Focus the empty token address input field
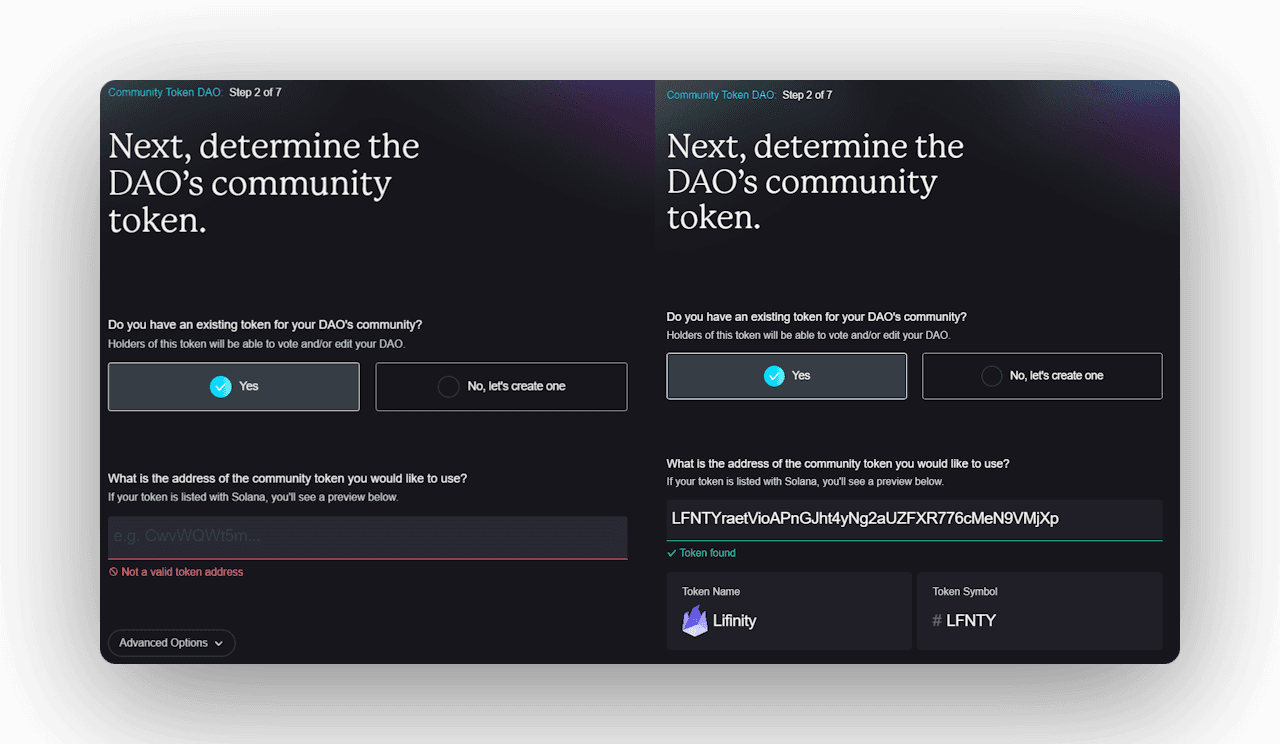This screenshot has width=1280, height=744. [x=368, y=537]
